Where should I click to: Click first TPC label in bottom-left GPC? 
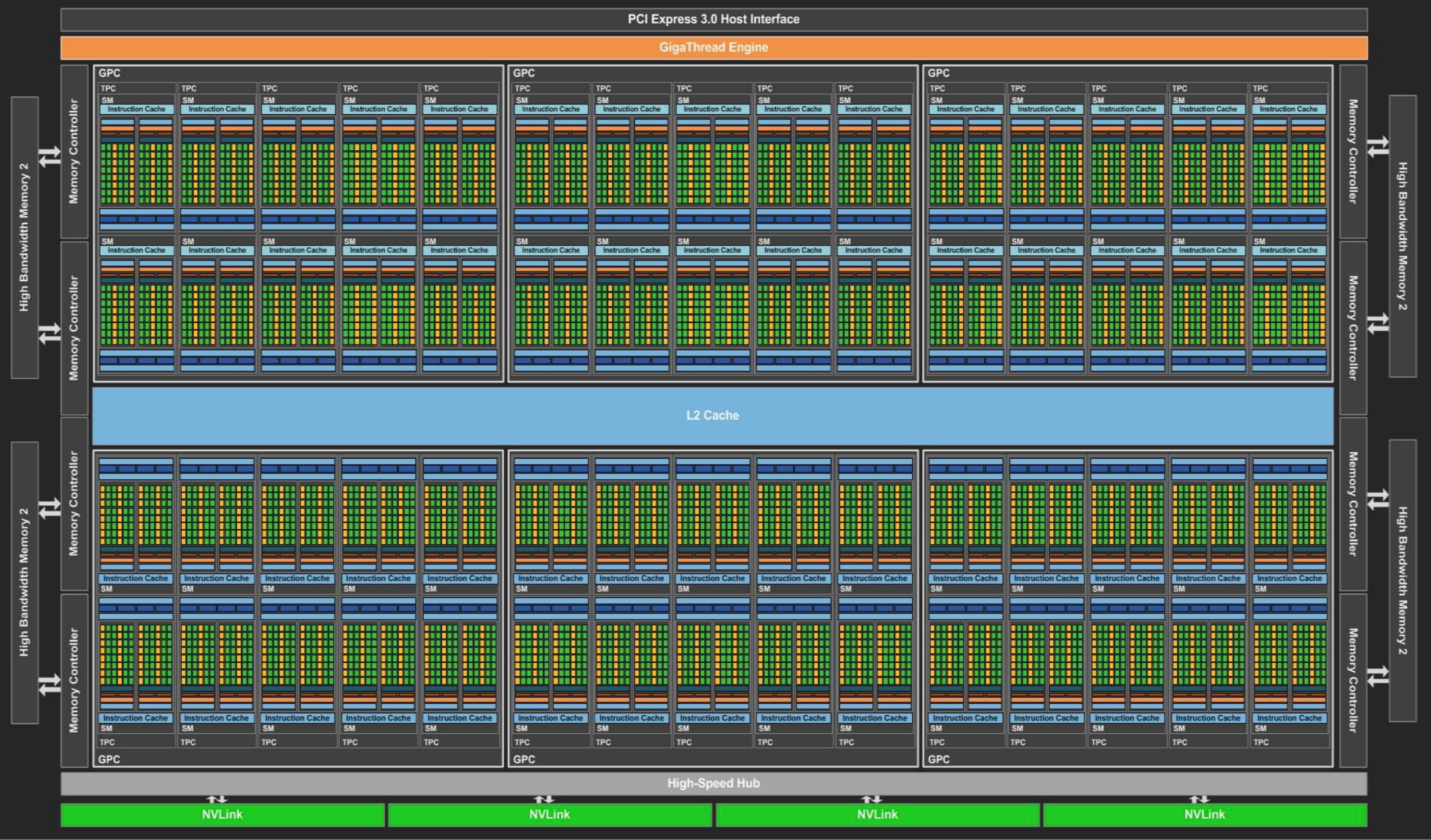(x=107, y=743)
